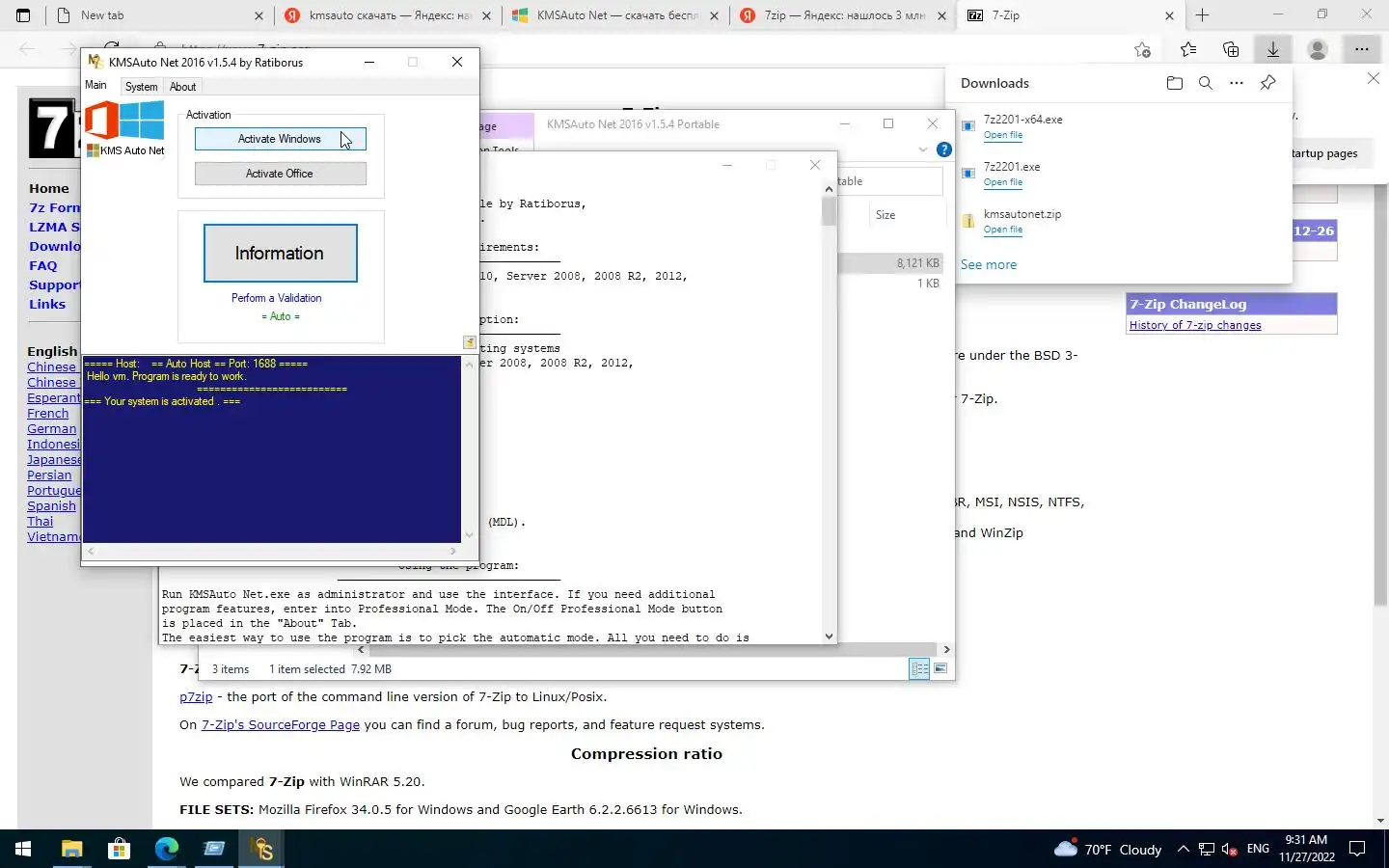Click KMSAuto taskbar icon
The height and width of the screenshot is (868, 1389).
tap(261, 849)
